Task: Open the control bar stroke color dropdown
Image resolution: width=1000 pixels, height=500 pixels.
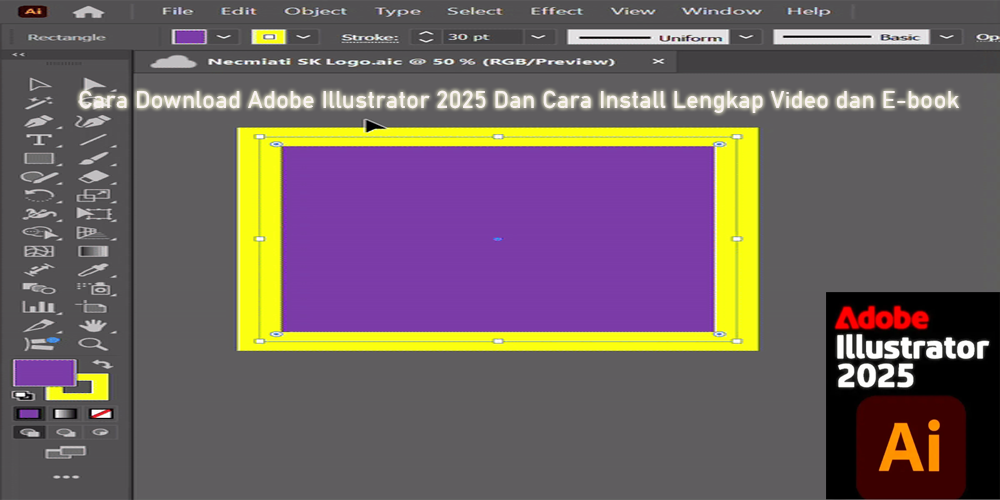Action: pos(304,37)
